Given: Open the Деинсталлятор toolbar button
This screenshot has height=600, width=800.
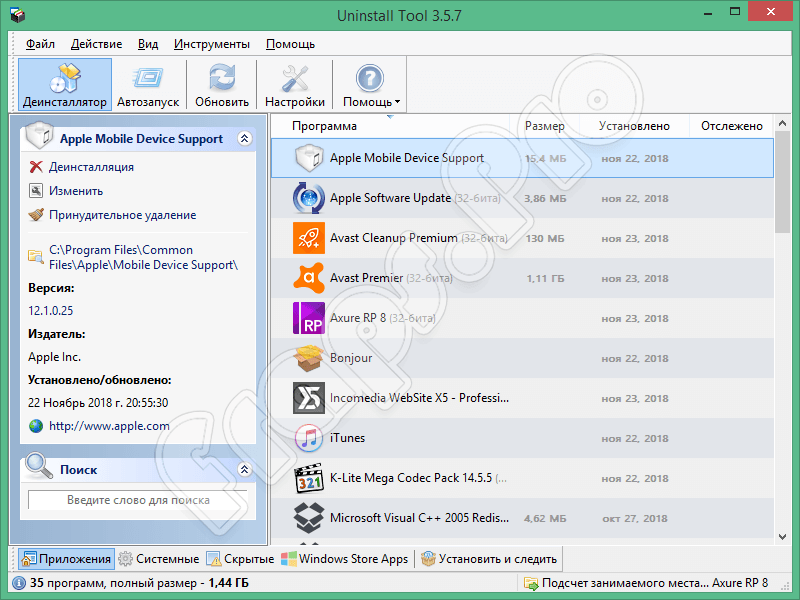Looking at the screenshot, I should [x=65, y=84].
